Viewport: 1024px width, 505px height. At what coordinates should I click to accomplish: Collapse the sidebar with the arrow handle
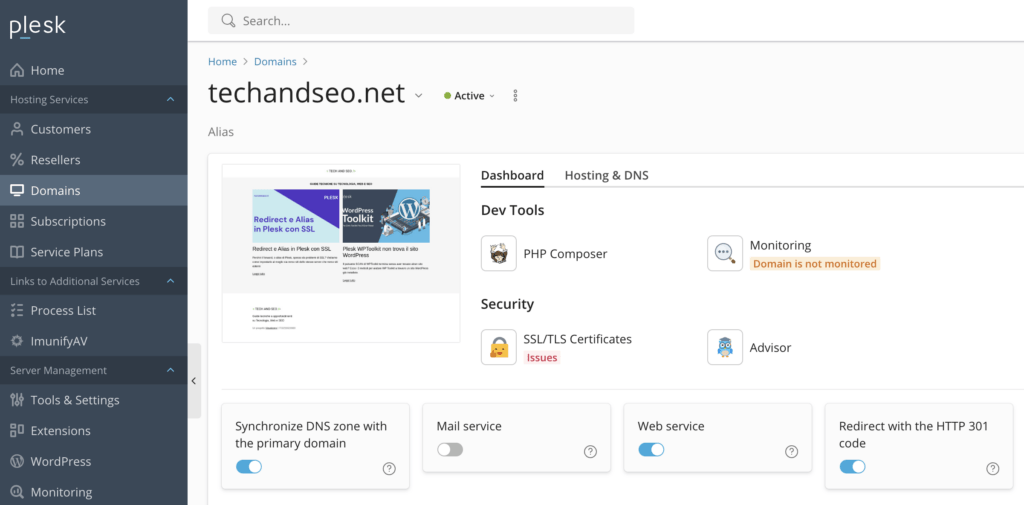click(x=194, y=381)
